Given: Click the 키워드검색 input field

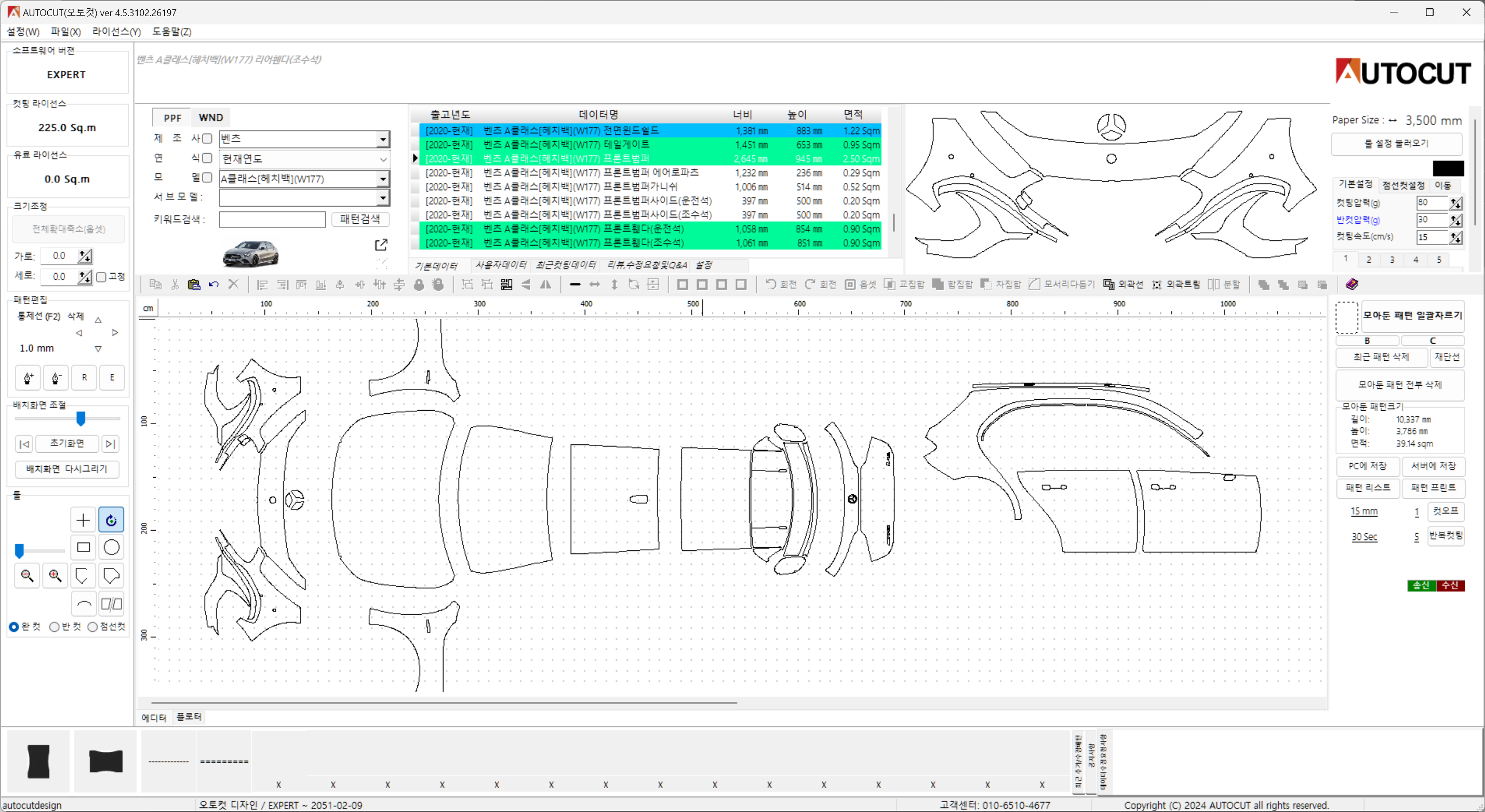Looking at the screenshot, I should pos(272,220).
